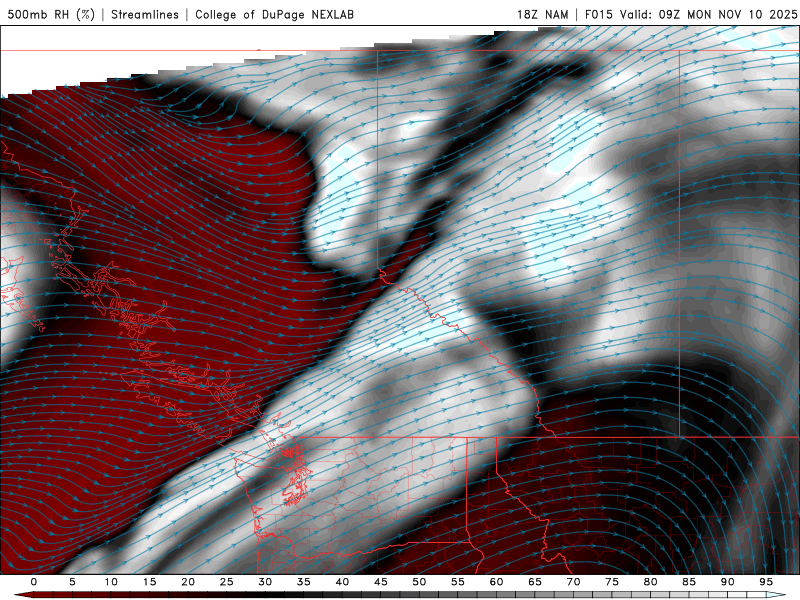Select the "18Z NAM" model run label
This screenshot has width=800, height=600.
pos(543,14)
